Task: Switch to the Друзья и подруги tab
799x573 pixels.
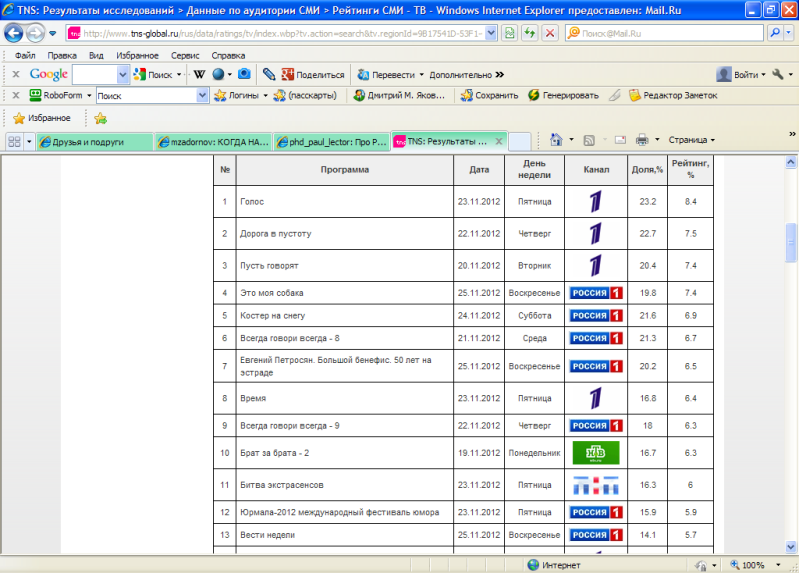Action: [95, 142]
